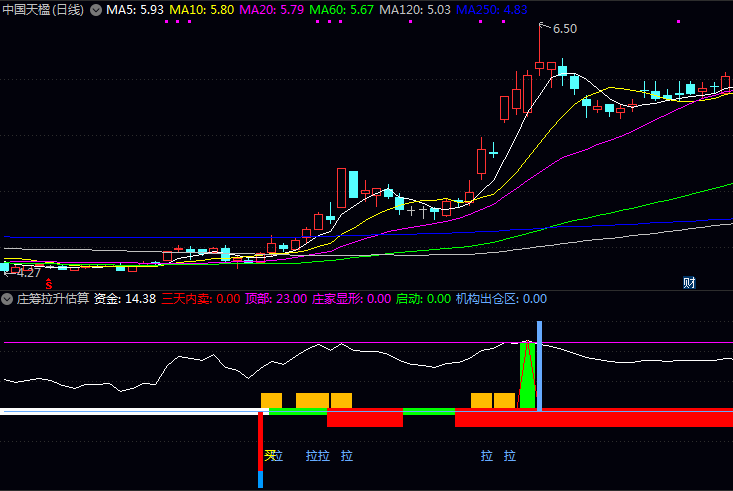Click the 买 buy signal marker
The height and width of the screenshot is (491, 733).
(x=269, y=456)
